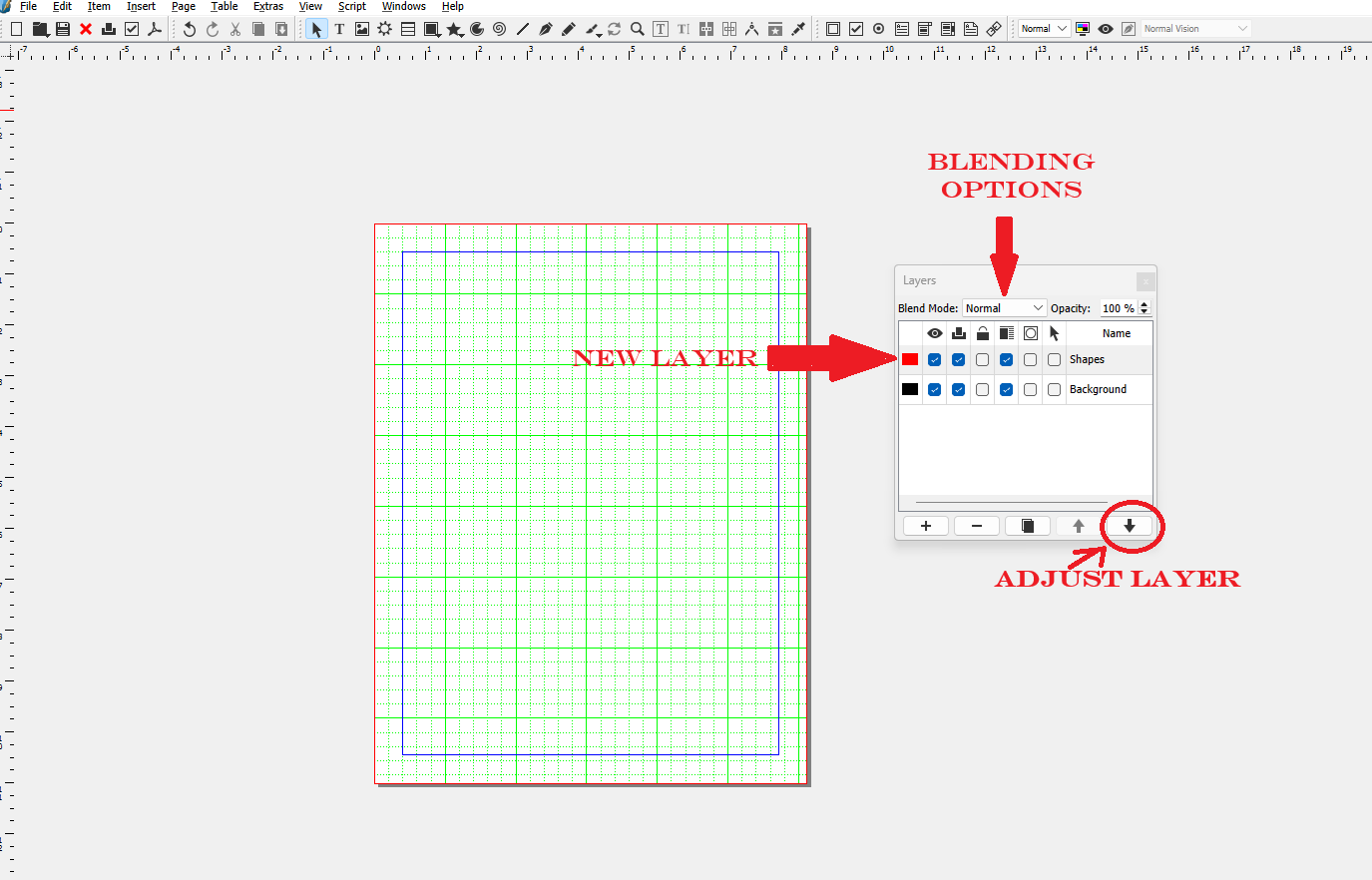1372x880 pixels.
Task: Lock the Background layer
Action: (983, 390)
